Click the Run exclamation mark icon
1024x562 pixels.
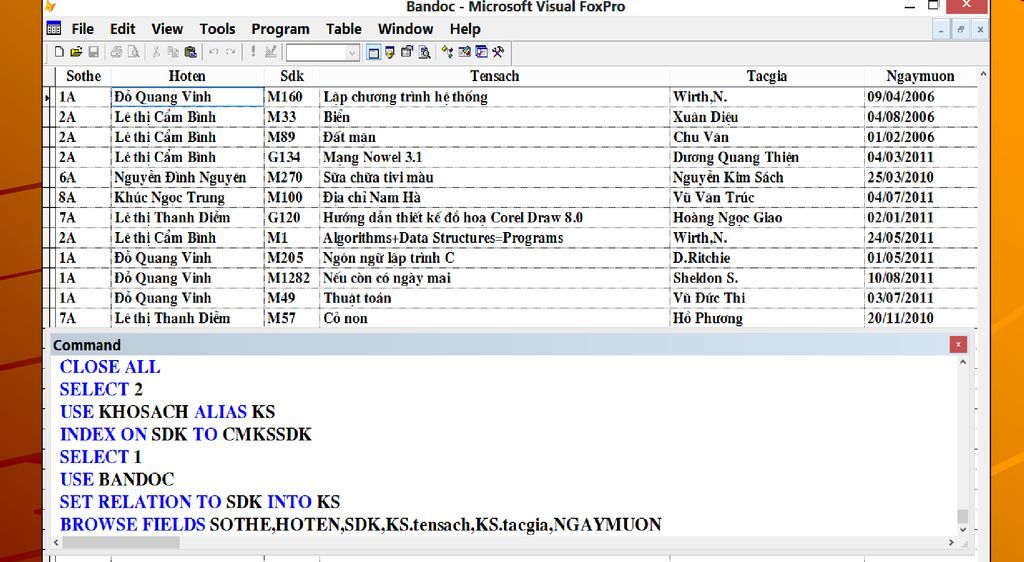[253, 52]
